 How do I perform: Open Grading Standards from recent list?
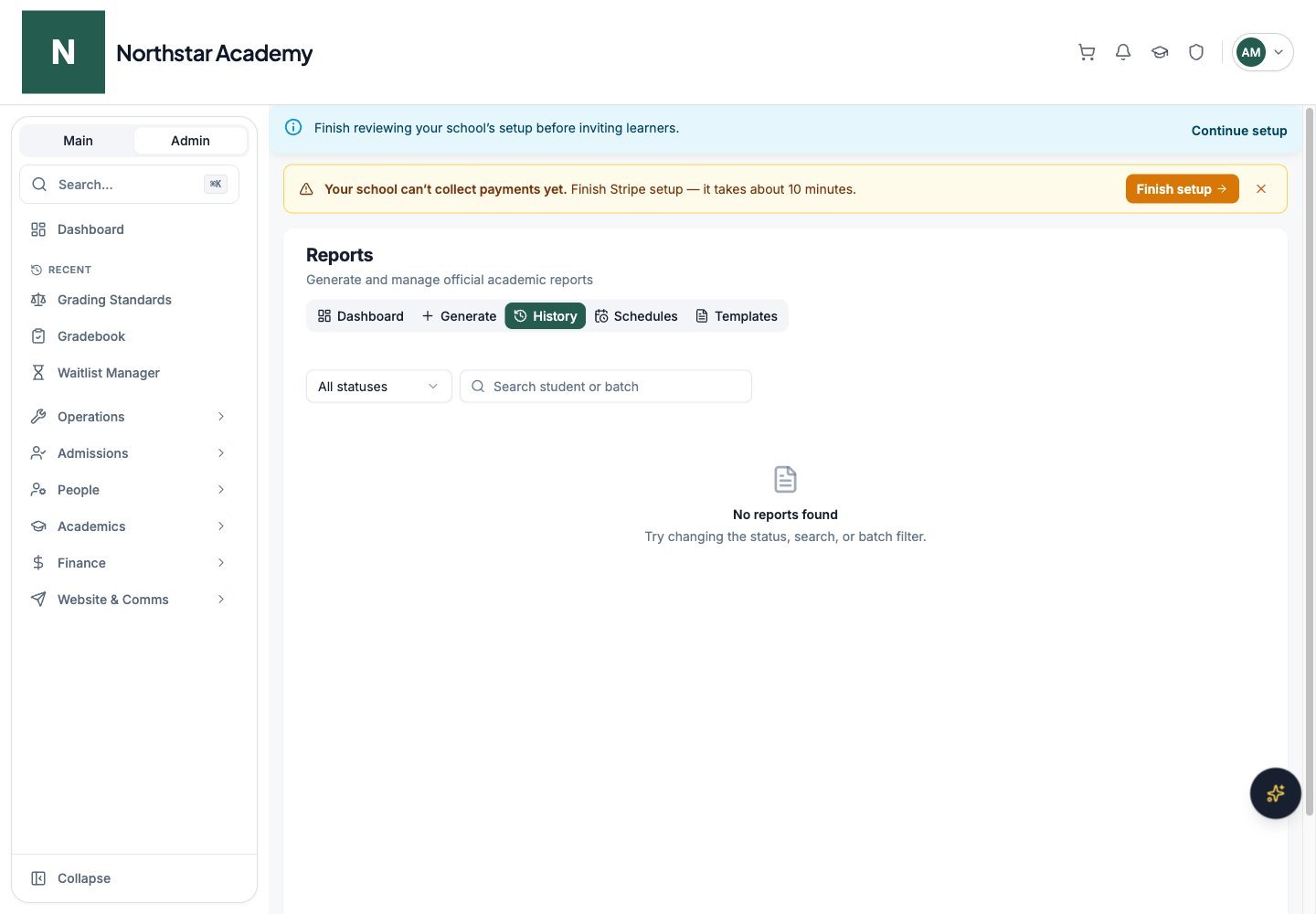click(129, 300)
